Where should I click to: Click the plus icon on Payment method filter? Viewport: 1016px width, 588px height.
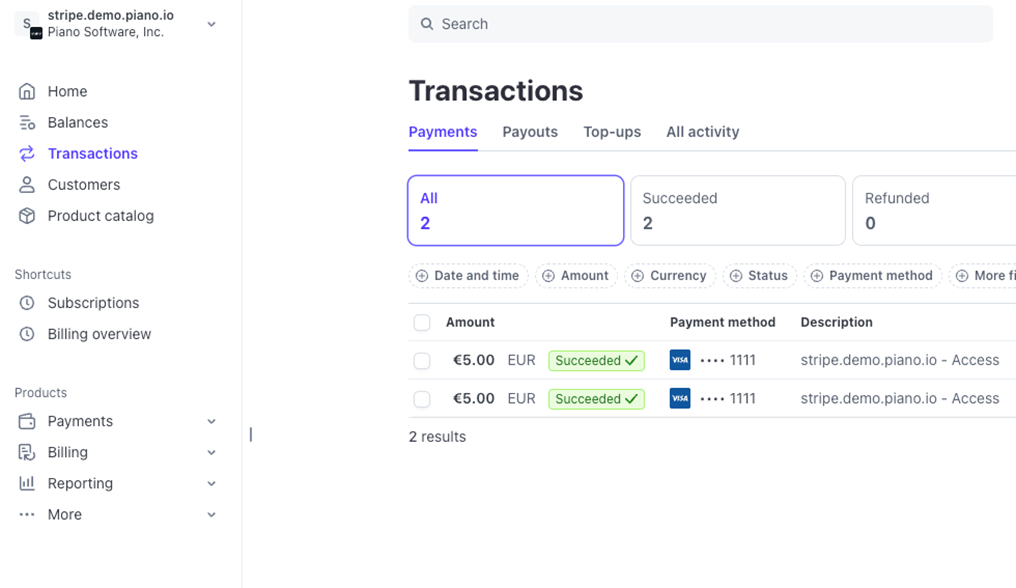click(817, 276)
